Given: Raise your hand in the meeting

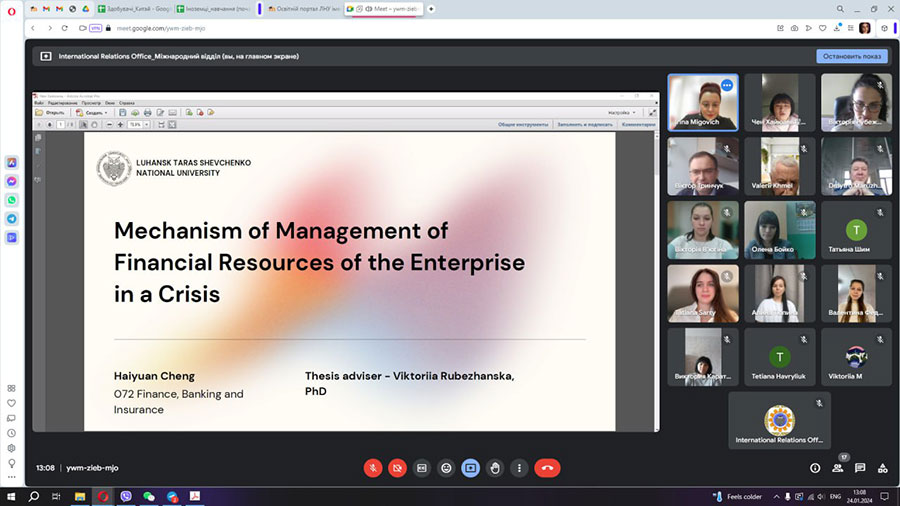Looking at the screenshot, I should click(x=494, y=467).
